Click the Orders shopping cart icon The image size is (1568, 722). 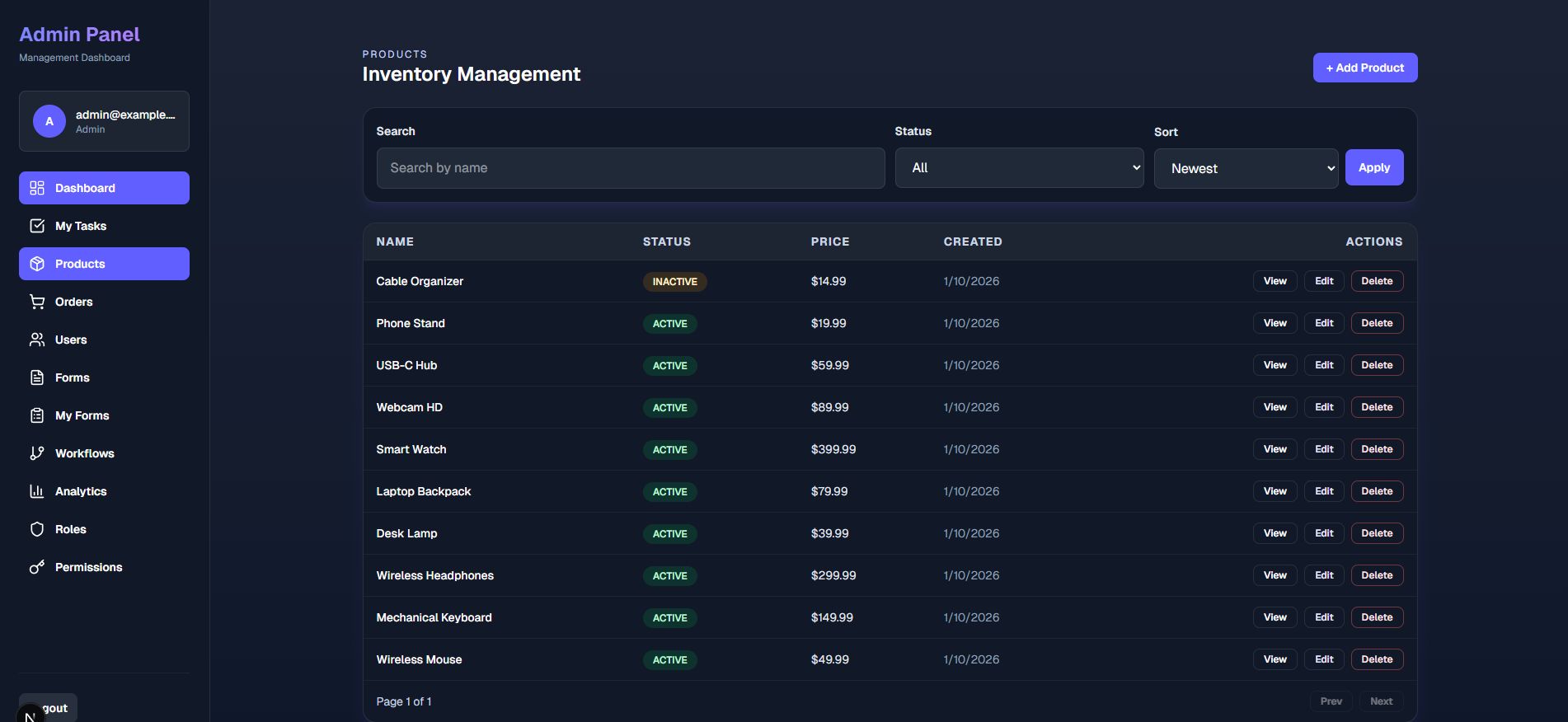[x=37, y=302]
